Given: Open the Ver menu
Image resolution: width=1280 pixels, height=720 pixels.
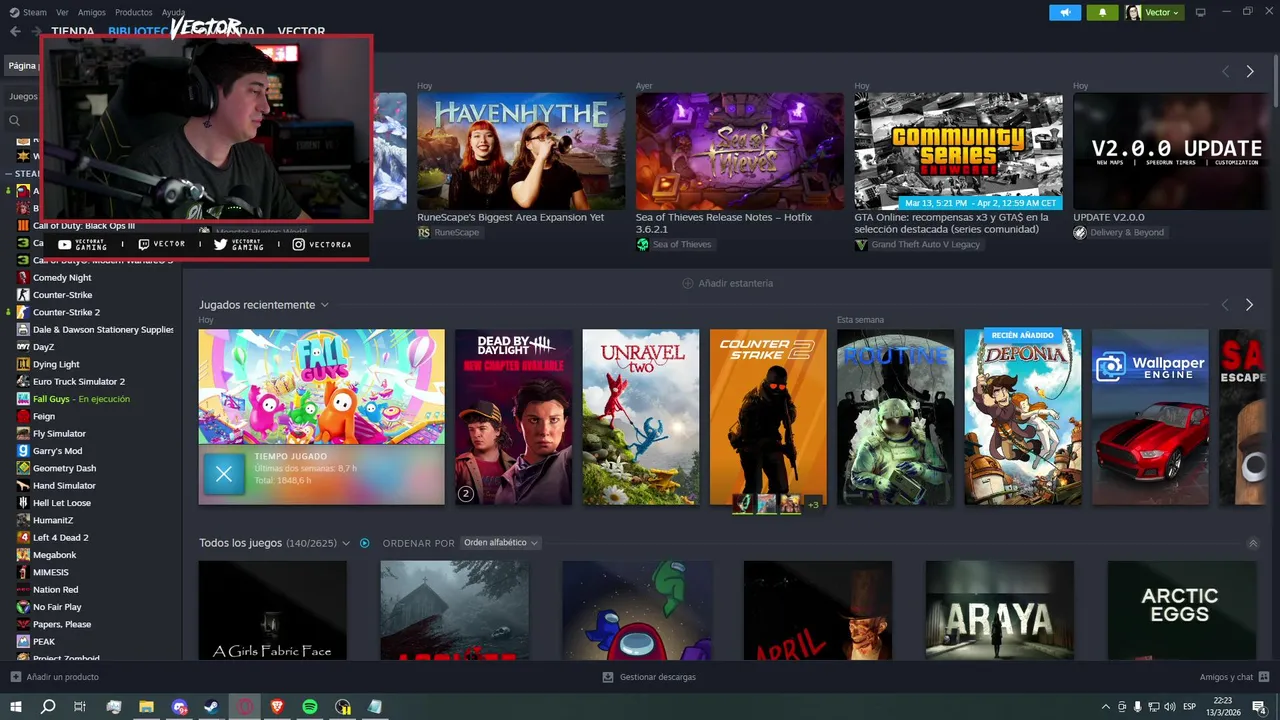Looking at the screenshot, I should click(x=63, y=12).
